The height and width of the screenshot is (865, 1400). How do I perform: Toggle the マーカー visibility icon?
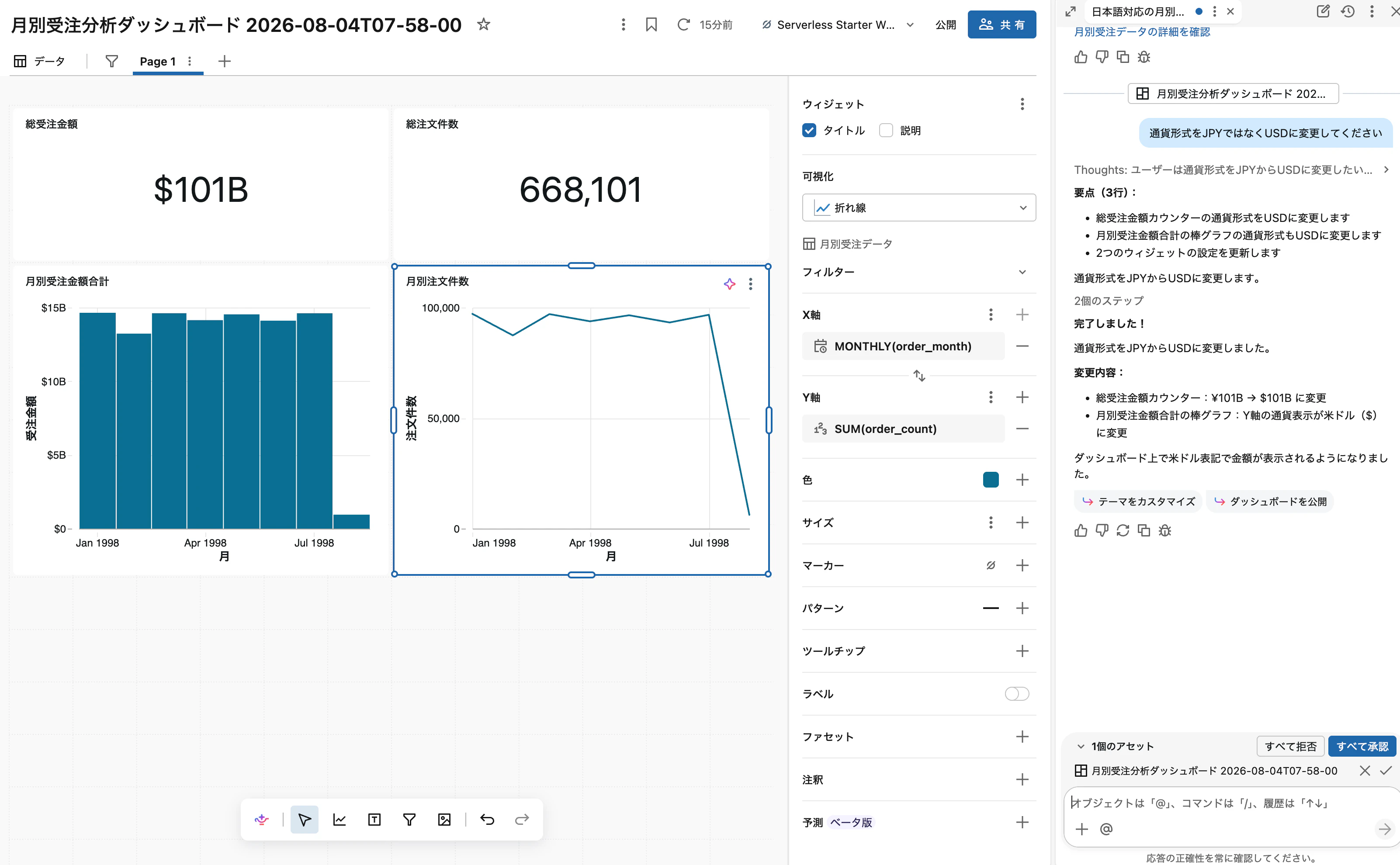coord(990,565)
